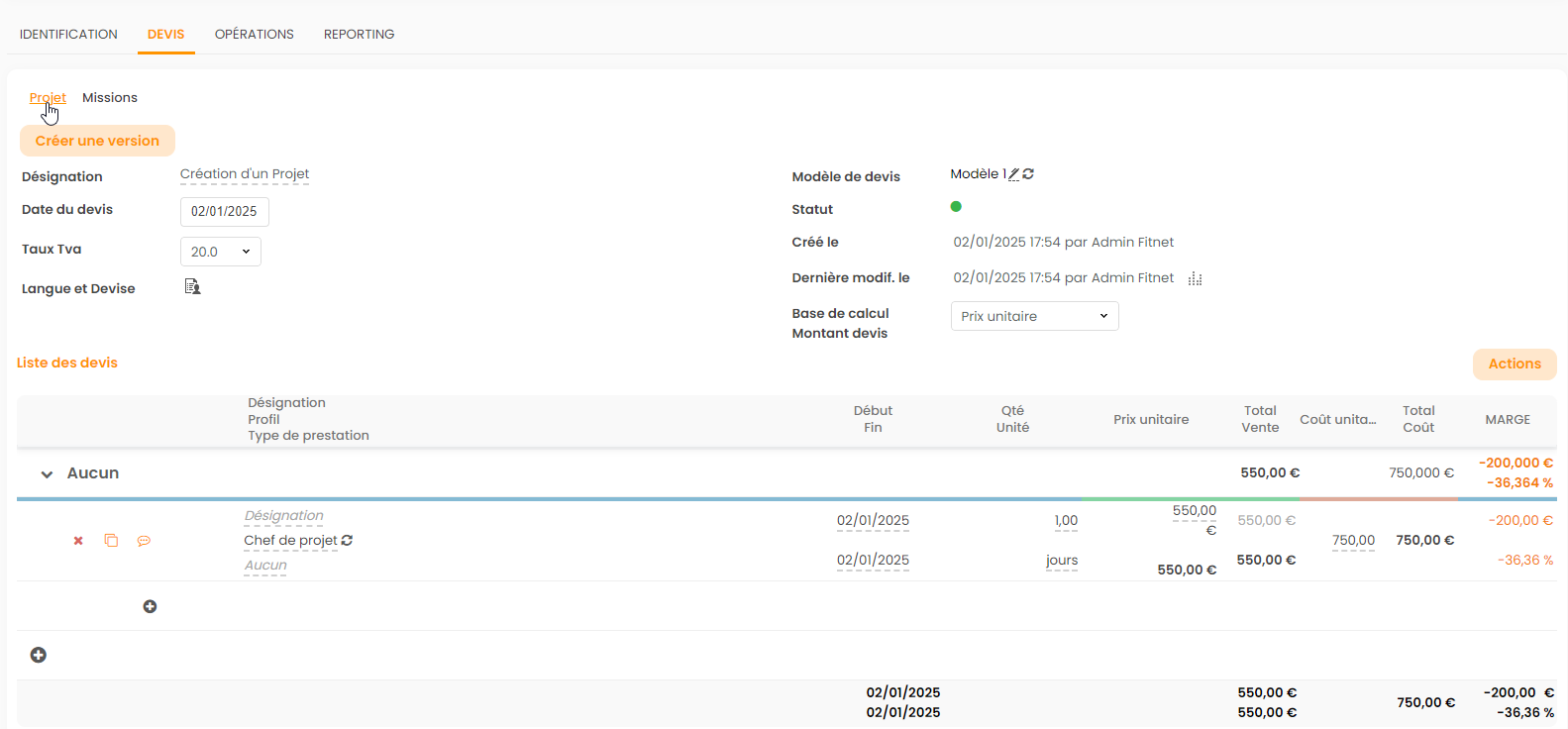Screen dimensions: 1568x729
Task: Switch to the Missions sub-tab
Action: coord(110,97)
